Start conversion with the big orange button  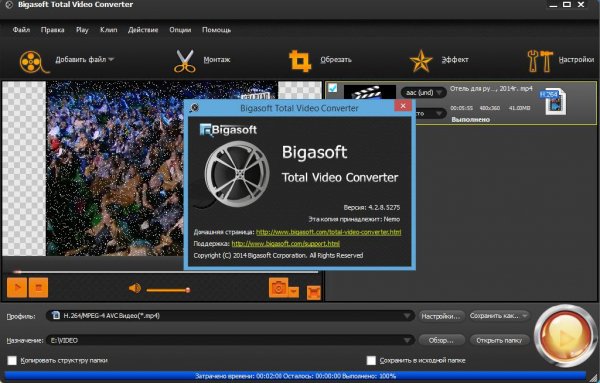click(x=565, y=336)
